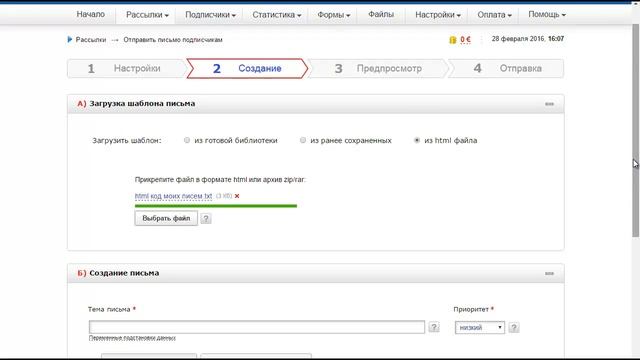Click the Отправить письмо подписчикам breadcrumb text

point(173,40)
